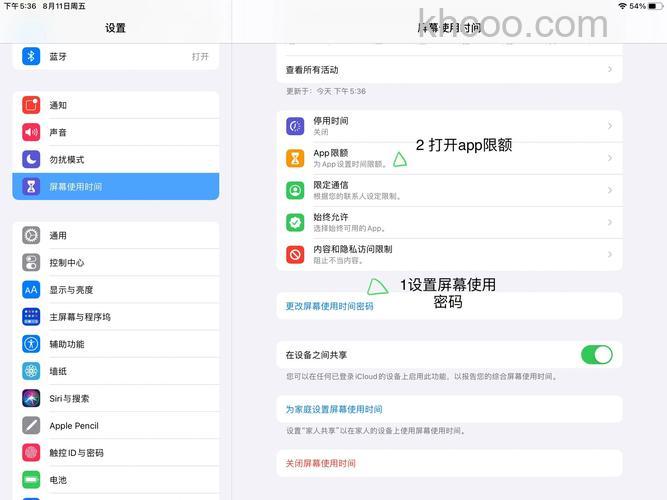Tap the App Limits orange hourglass icon

pos(295,158)
